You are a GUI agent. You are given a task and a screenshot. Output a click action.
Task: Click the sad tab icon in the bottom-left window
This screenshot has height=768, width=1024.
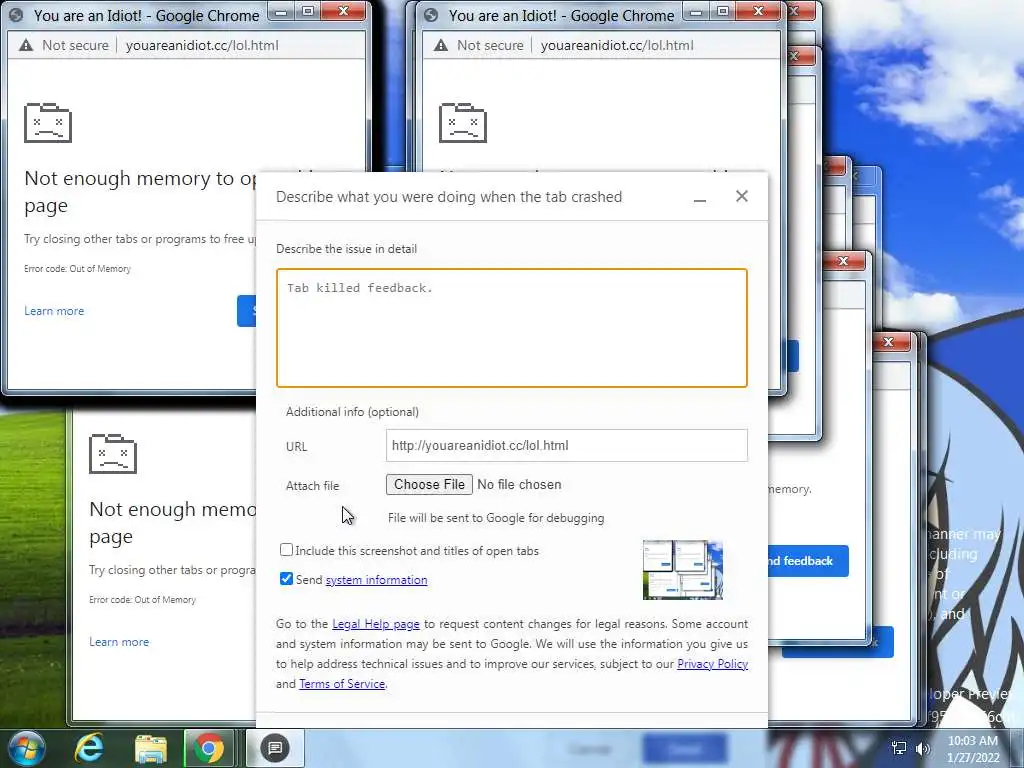click(x=113, y=453)
